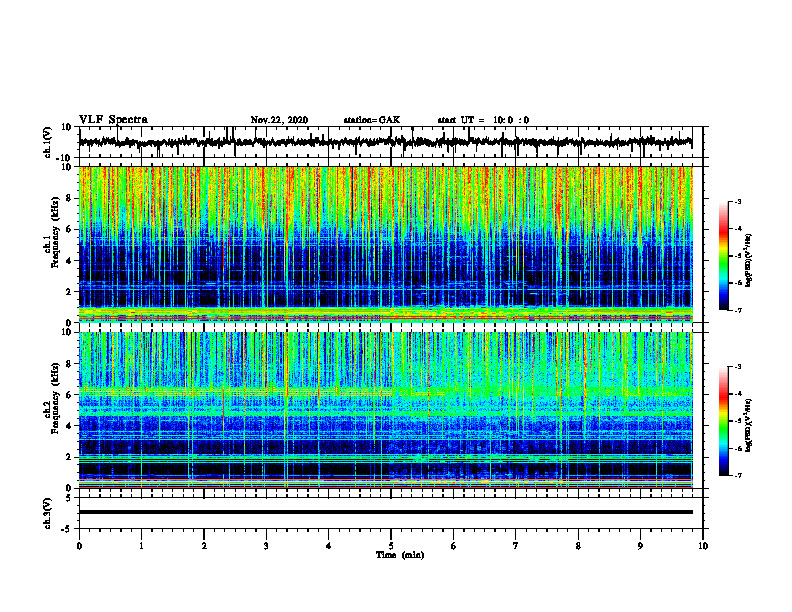The height and width of the screenshot is (612, 792).
Task: Click the 4 kHz tick on ch.2 frequency axis
Action: (x=69, y=426)
